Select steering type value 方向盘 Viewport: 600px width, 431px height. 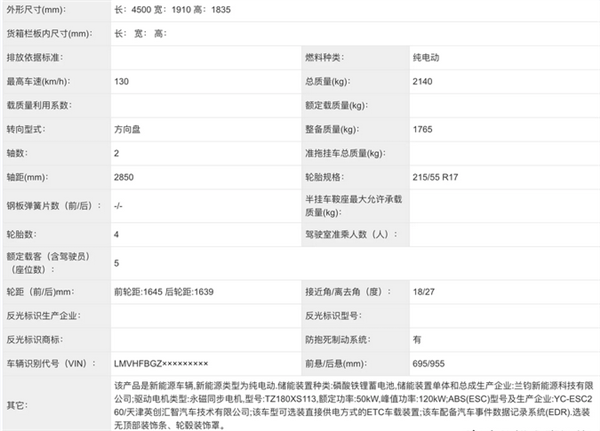[127, 129]
